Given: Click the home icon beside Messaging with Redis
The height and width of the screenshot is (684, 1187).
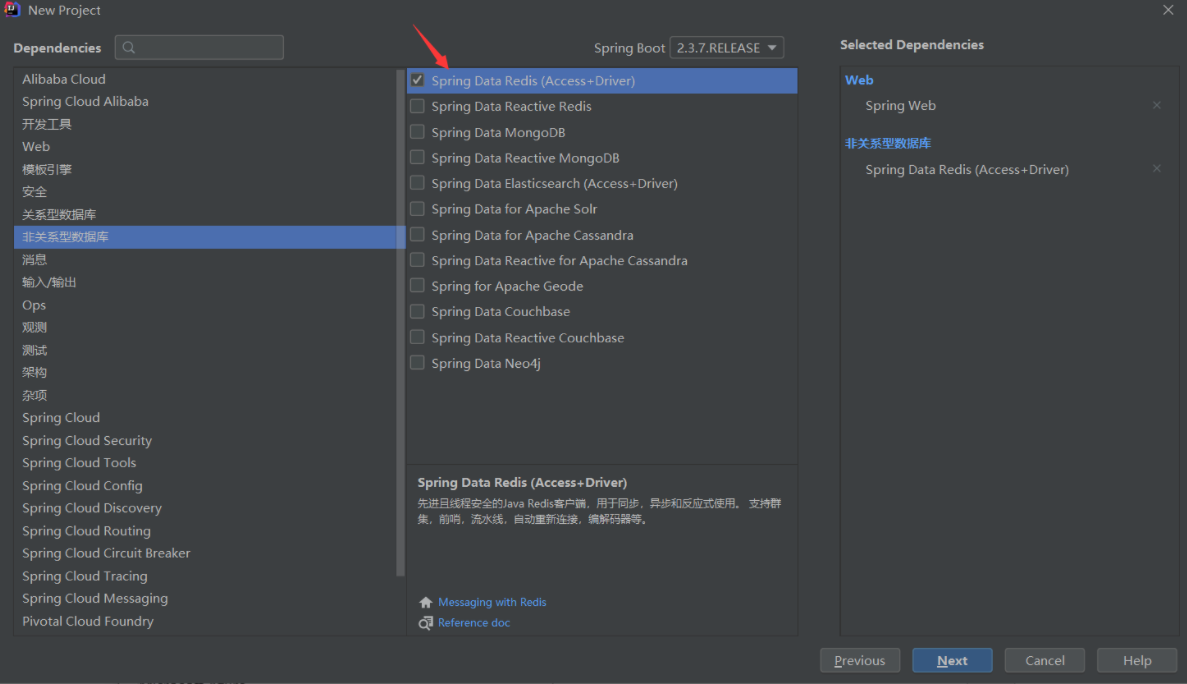Looking at the screenshot, I should pos(425,602).
